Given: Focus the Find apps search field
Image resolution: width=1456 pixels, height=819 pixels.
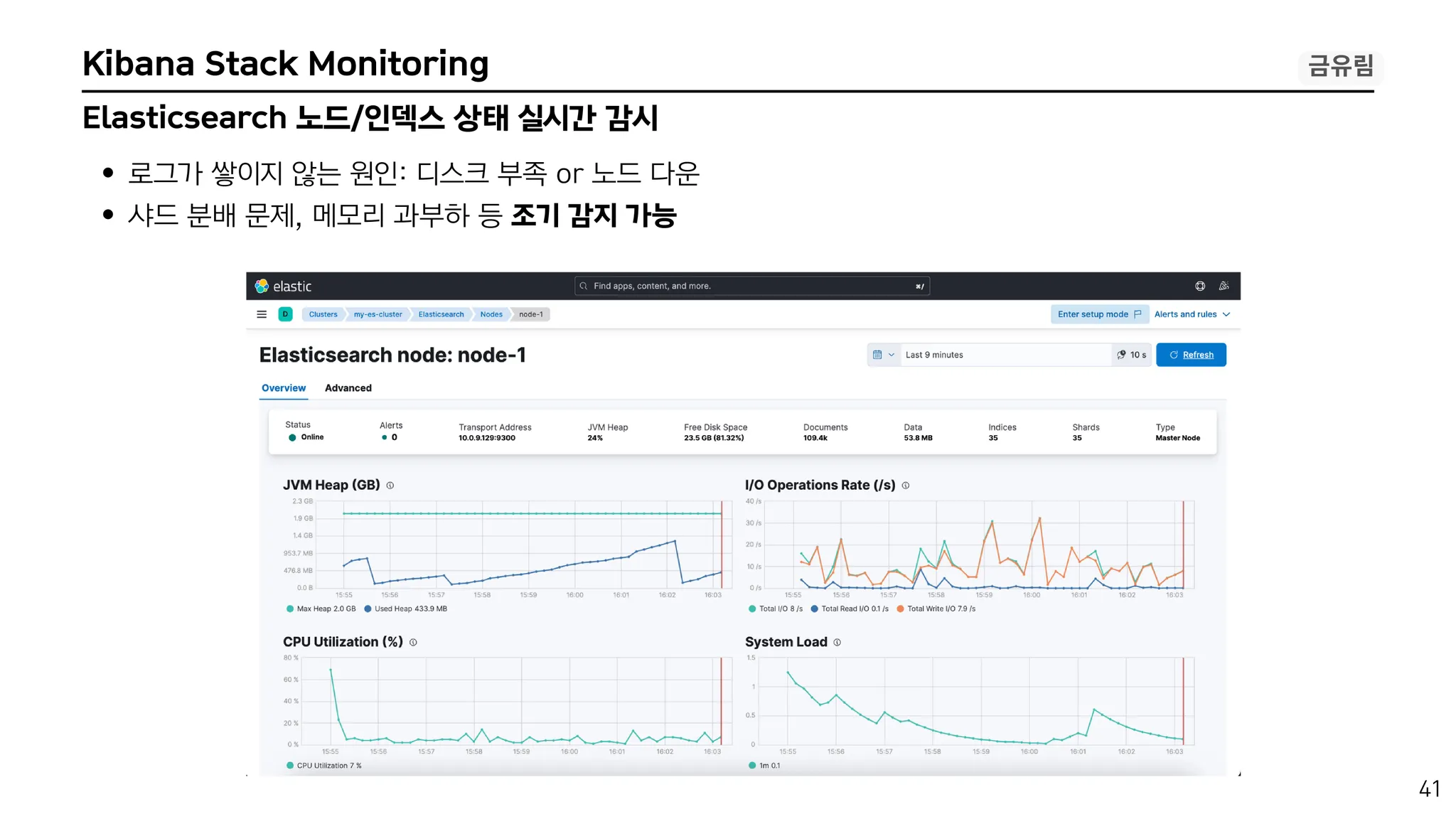Looking at the screenshot, I should (751, 286).
